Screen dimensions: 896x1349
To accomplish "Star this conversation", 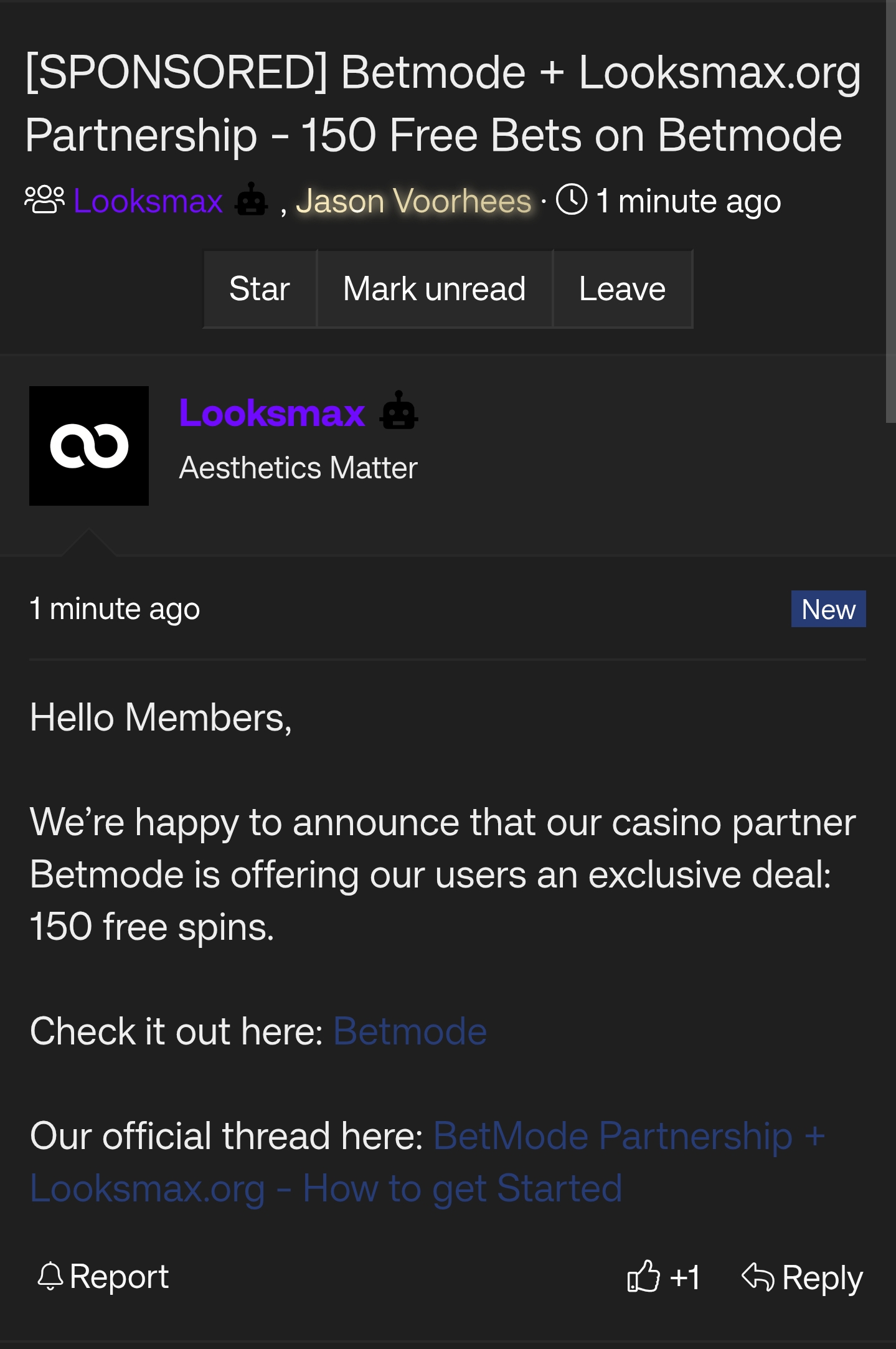I will [260, 289].
